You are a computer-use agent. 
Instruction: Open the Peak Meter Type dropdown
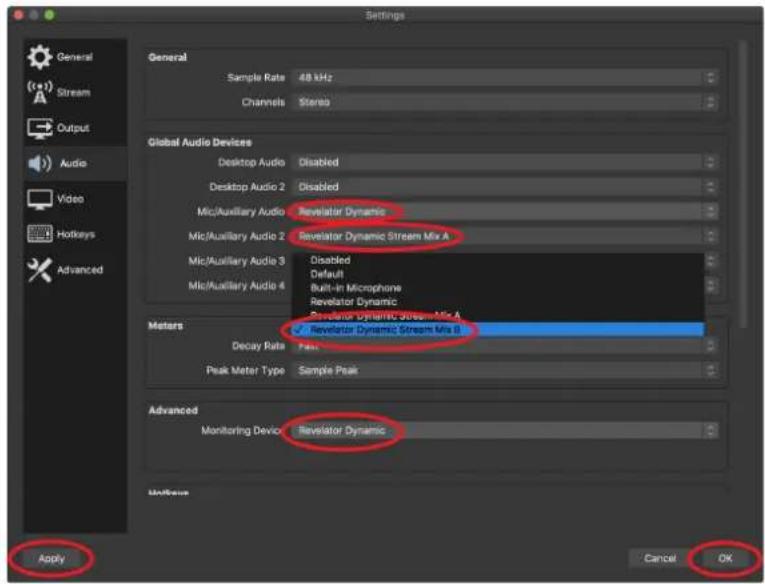pos(505,370)
